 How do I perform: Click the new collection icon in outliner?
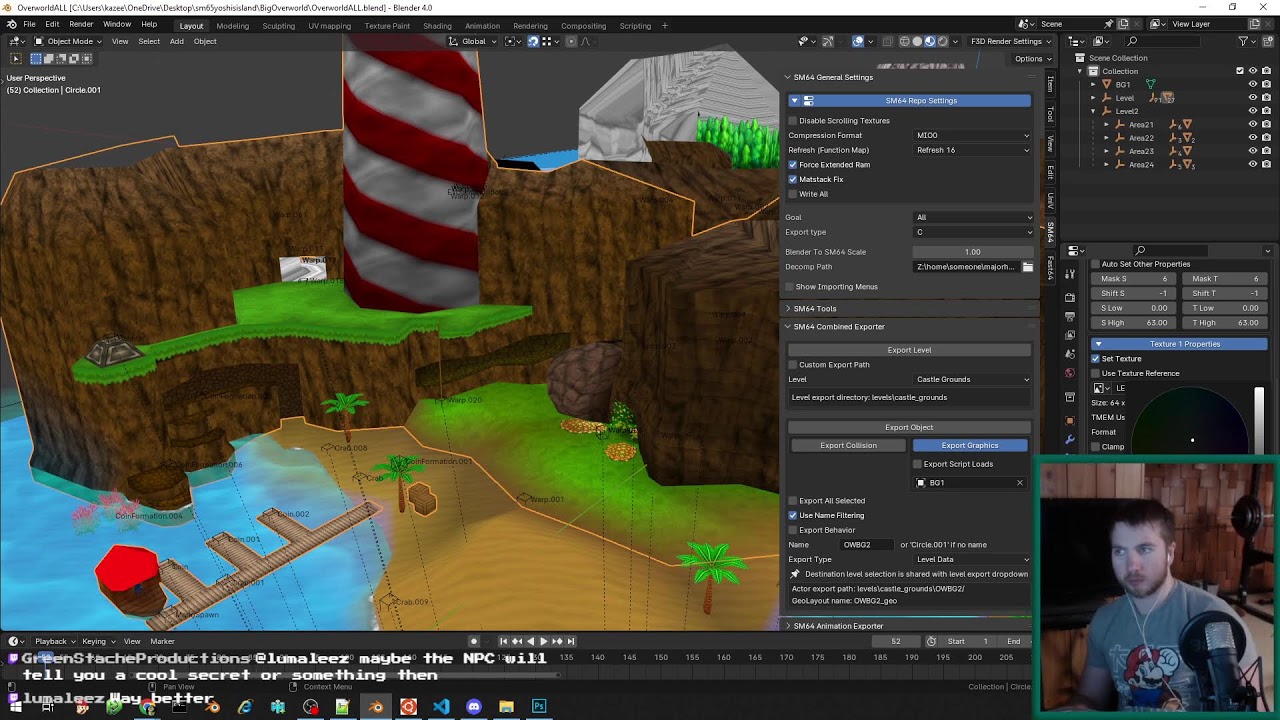point(1266,41)
